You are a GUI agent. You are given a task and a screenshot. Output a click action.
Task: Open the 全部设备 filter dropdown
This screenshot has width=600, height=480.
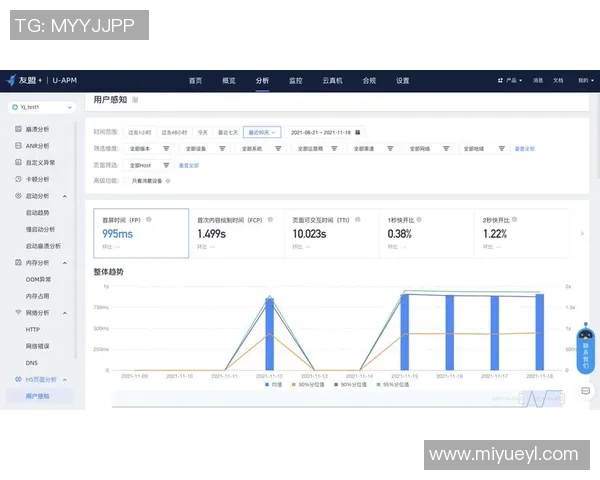point(204,149)
